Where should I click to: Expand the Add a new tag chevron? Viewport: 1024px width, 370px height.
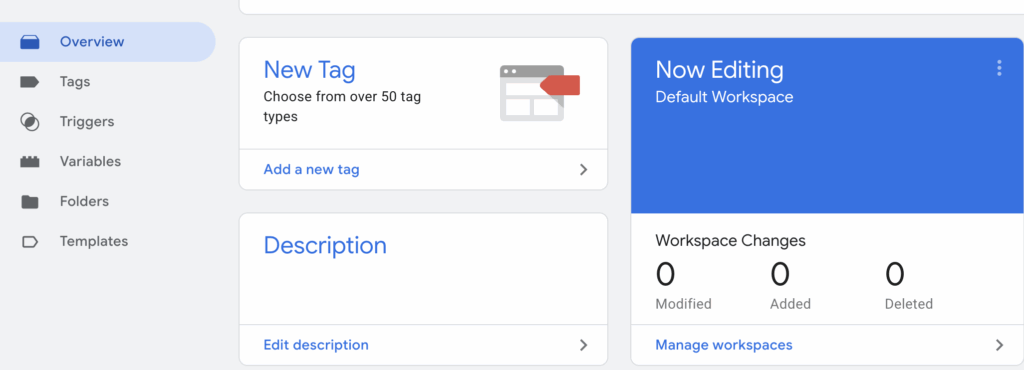(584, 170)
